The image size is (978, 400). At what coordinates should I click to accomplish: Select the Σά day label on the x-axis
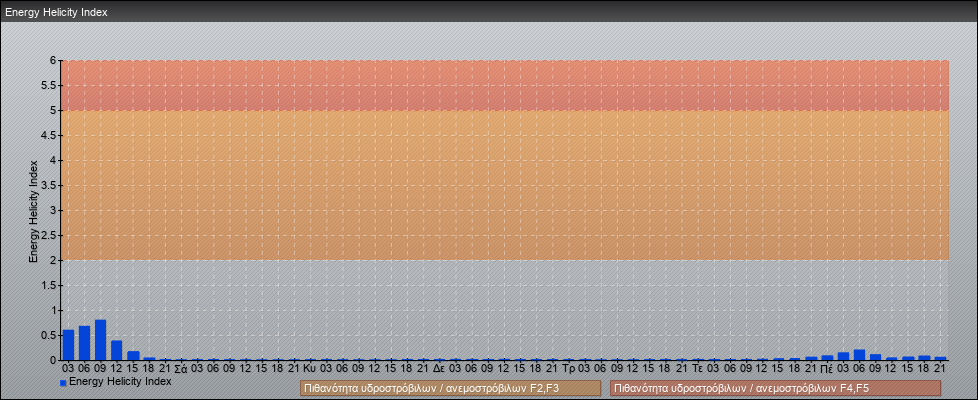point(180,368)
